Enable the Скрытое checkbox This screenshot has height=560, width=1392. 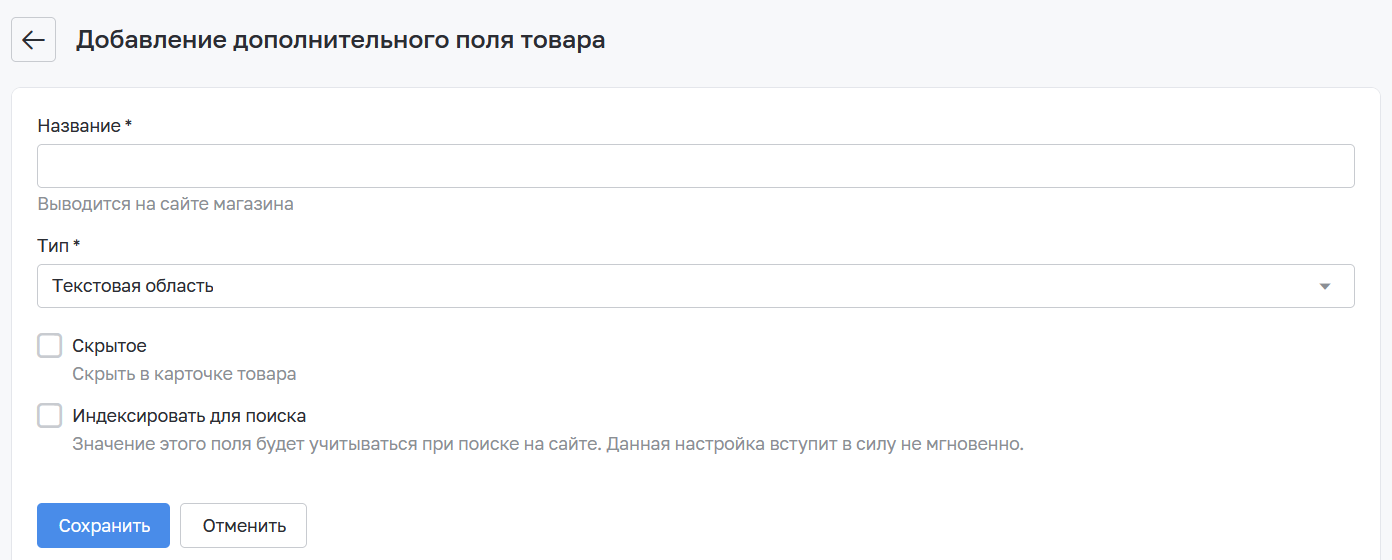[x=50, y=346]
